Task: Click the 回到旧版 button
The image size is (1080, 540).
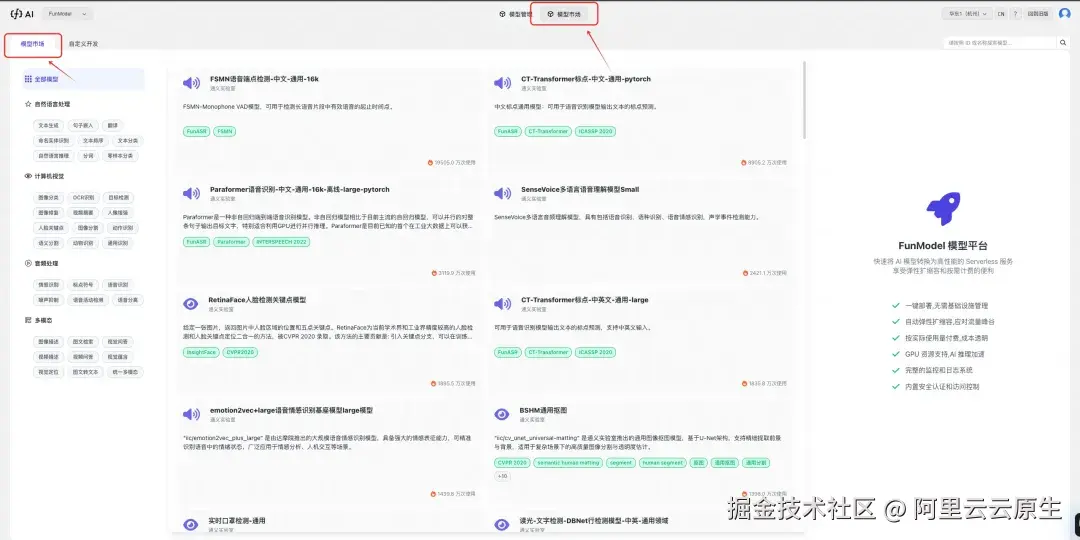Action: coord(1039,13)
